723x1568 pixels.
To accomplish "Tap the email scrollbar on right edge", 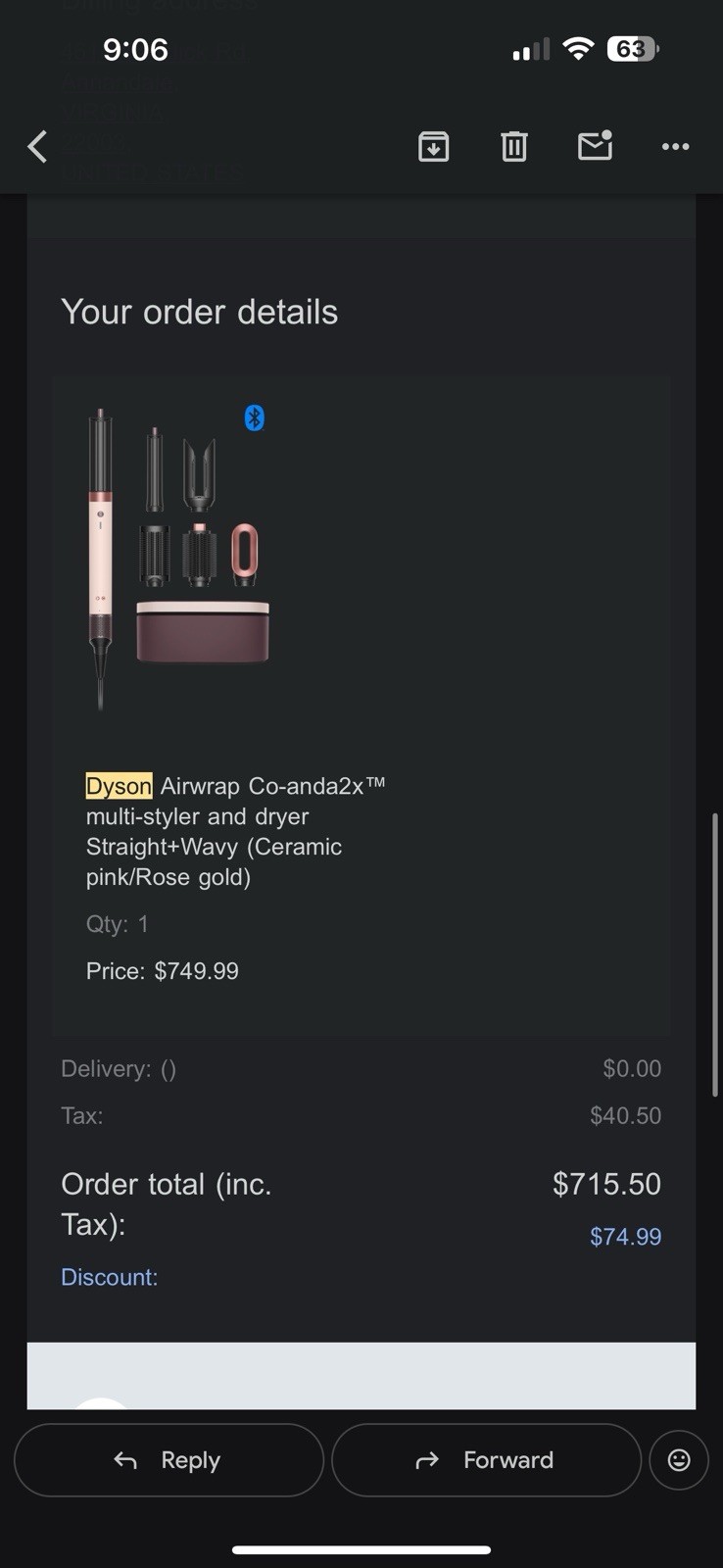I will (716, 955).
